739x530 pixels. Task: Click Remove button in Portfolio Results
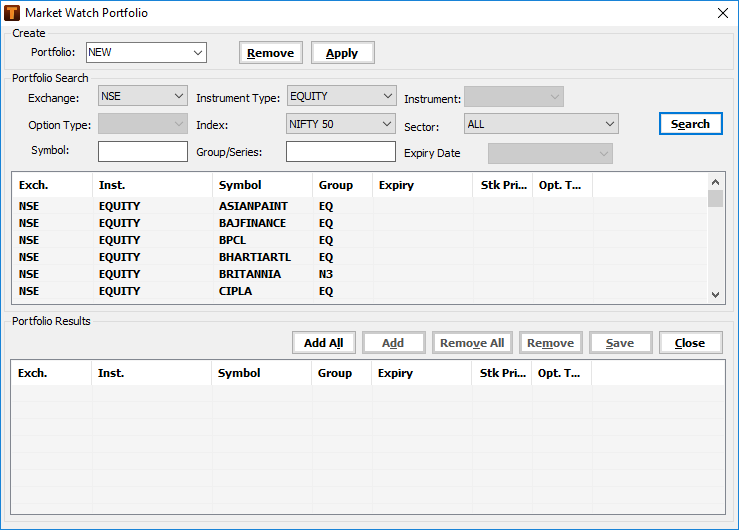[x=550, y=343]
